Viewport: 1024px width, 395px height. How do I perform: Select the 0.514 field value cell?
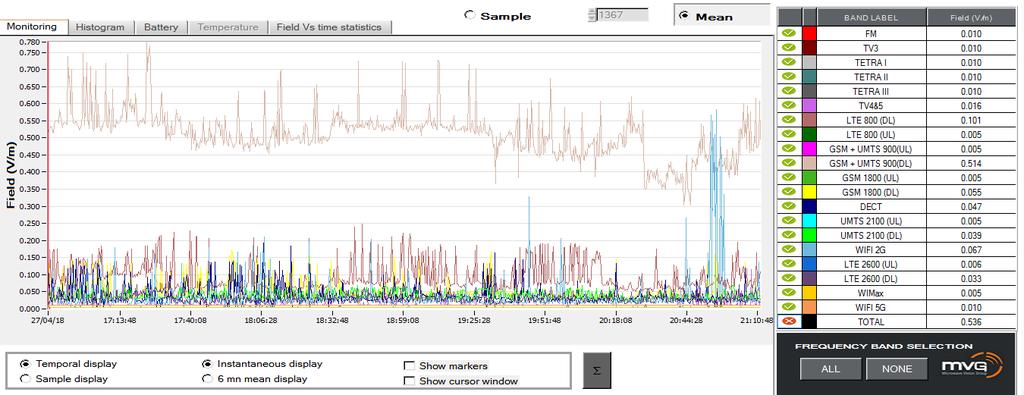click(x=970, y=163)
